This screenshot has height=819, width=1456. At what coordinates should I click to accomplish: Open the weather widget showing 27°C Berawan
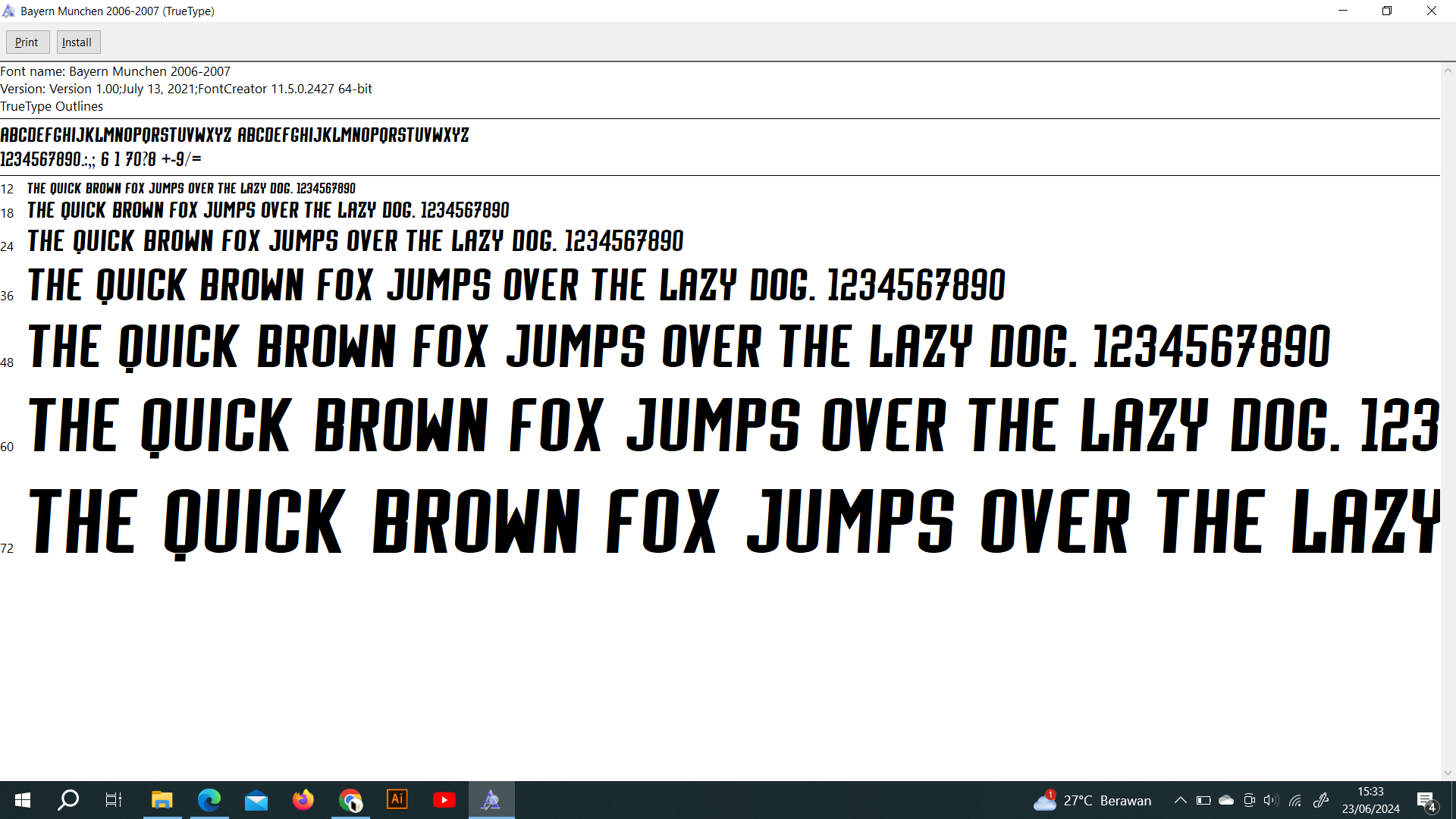[1092, 800]
